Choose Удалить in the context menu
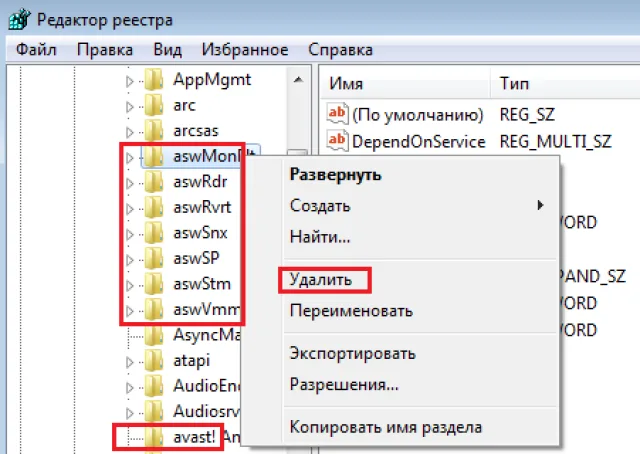Image resolution: width=640 pixels, height=454 pixels. coord(321,280)
